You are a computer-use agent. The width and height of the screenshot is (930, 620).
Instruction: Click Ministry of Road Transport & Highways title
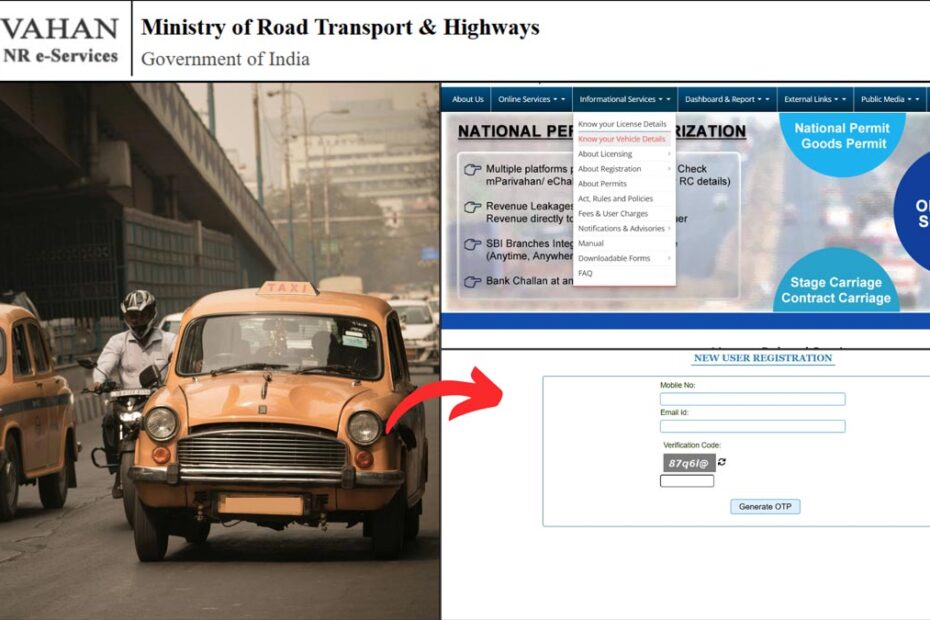(340, 27)
